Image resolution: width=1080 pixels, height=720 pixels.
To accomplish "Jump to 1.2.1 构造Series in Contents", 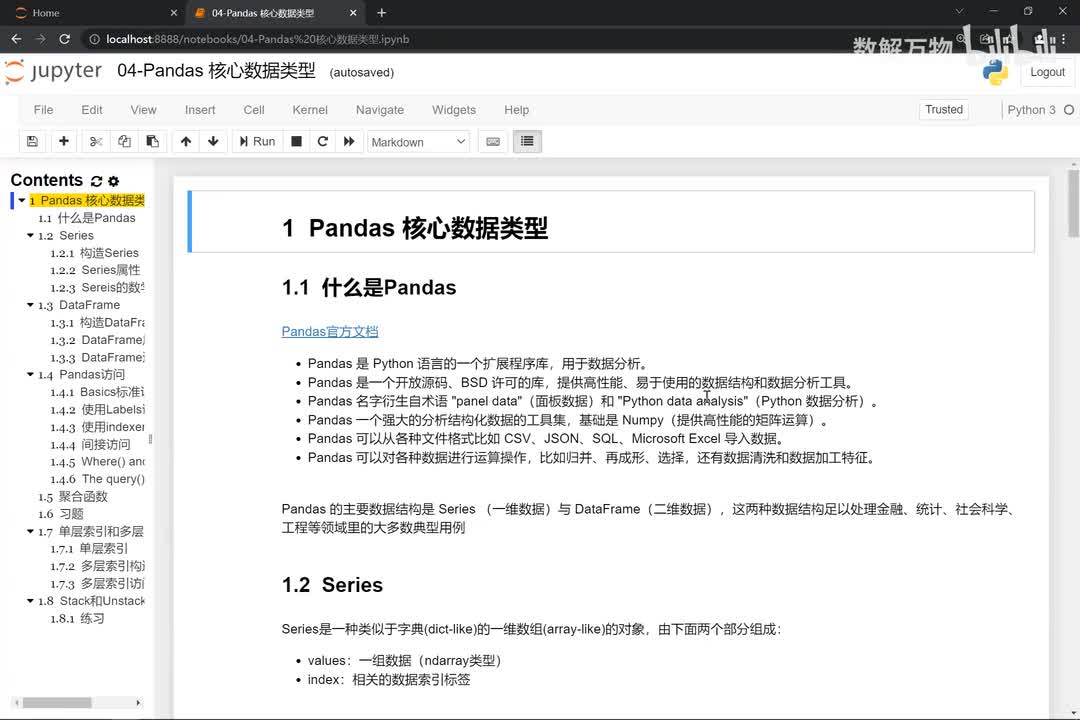I will point(94,253).
